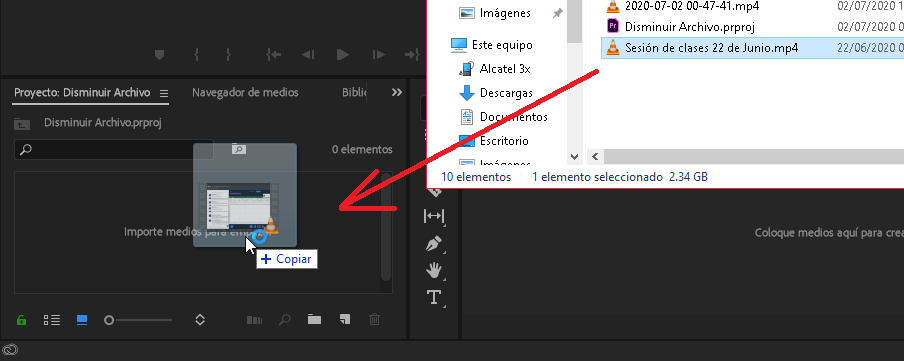Click the New Item icon
904x361 pixels.
pyautogui.click(x=344, y=319)
